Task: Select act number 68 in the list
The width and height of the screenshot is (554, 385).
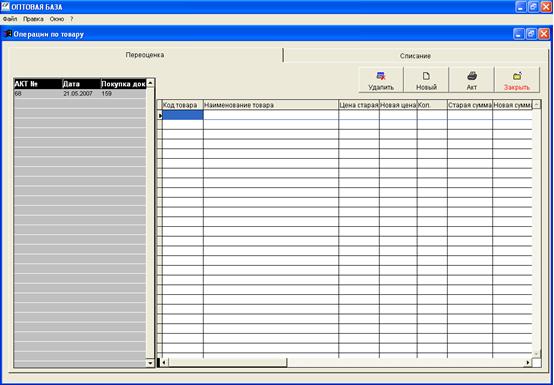Action: tap(18, 94)
